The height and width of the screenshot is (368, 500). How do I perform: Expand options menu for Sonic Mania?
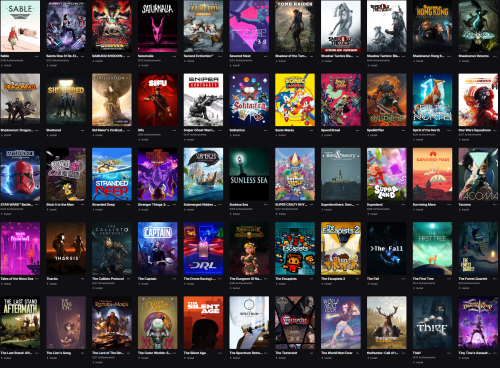coord(312,130)
